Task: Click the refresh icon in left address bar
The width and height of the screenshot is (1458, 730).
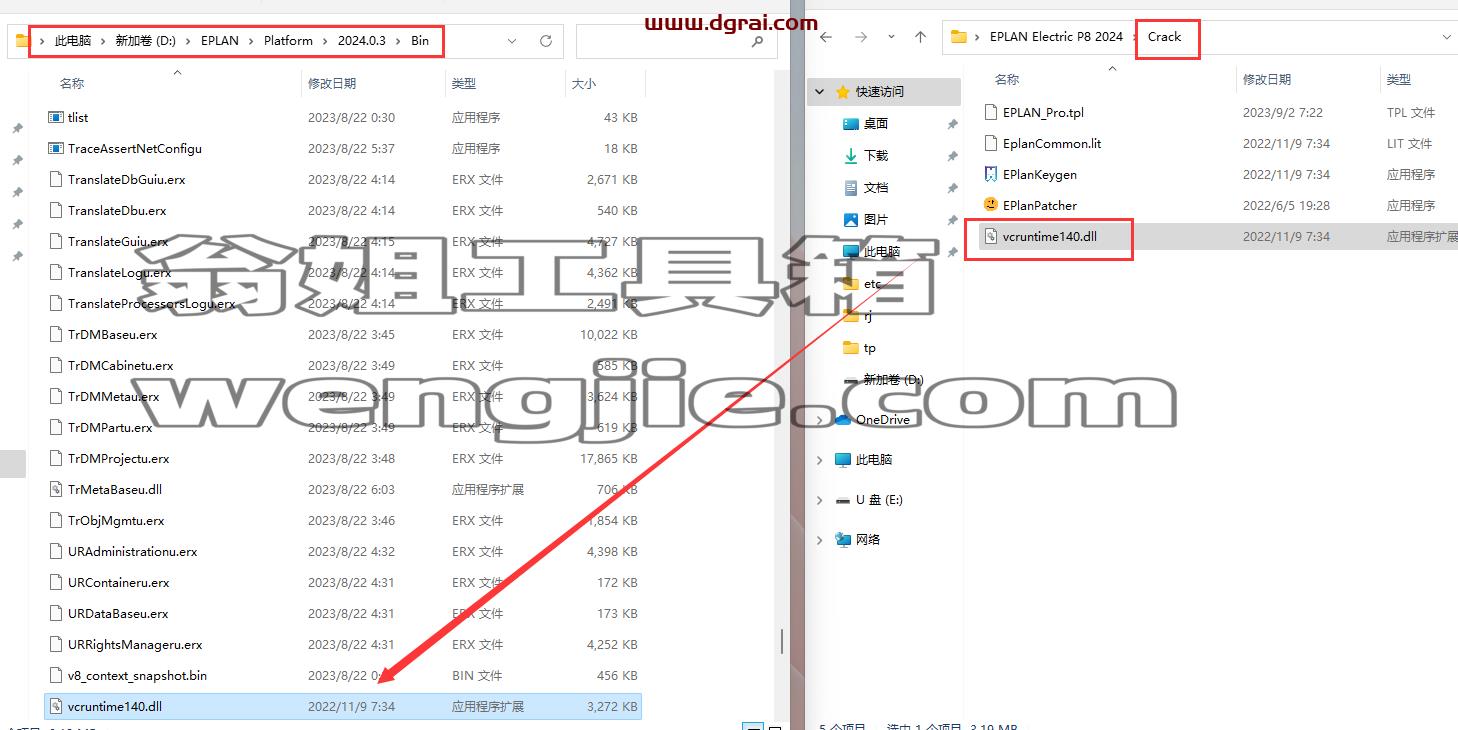Action: [545, 41]
